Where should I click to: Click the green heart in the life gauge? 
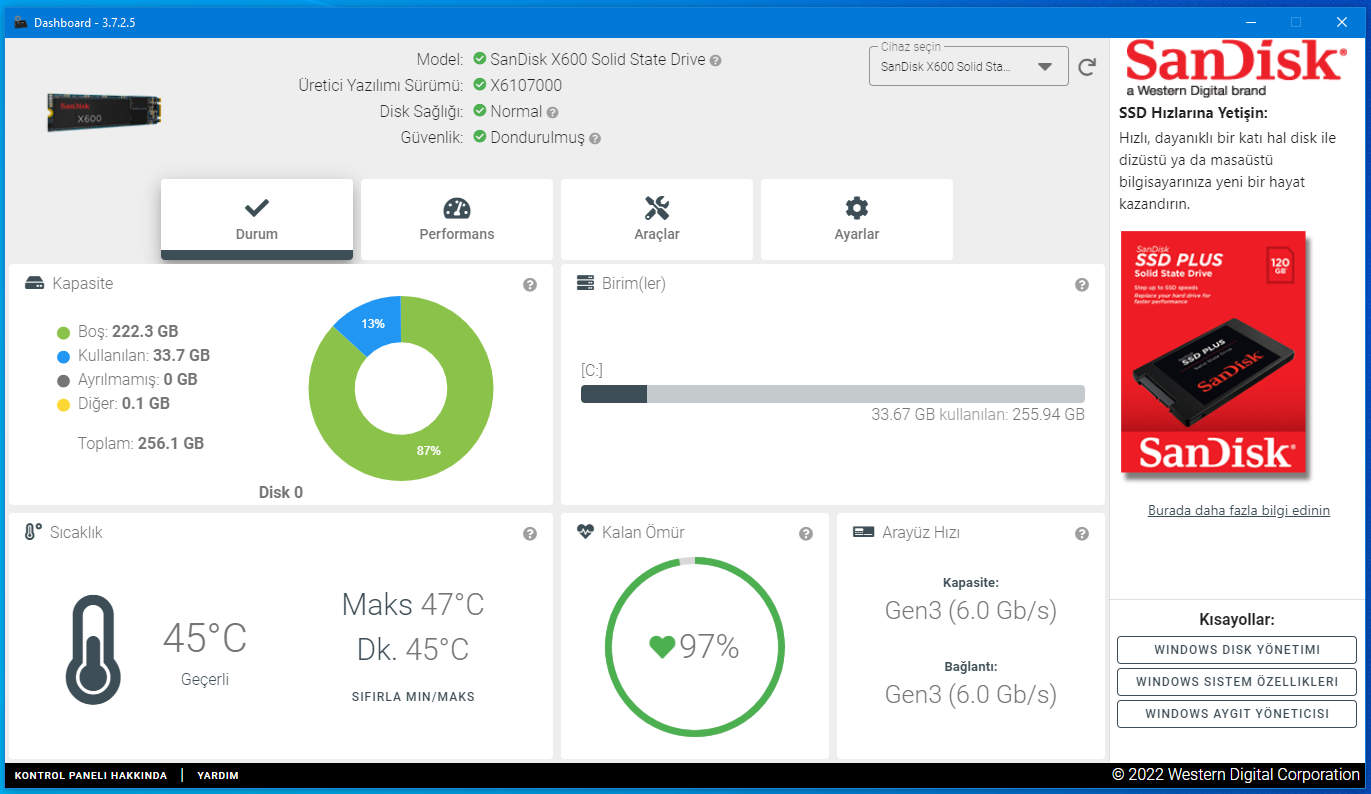(662, 648)
